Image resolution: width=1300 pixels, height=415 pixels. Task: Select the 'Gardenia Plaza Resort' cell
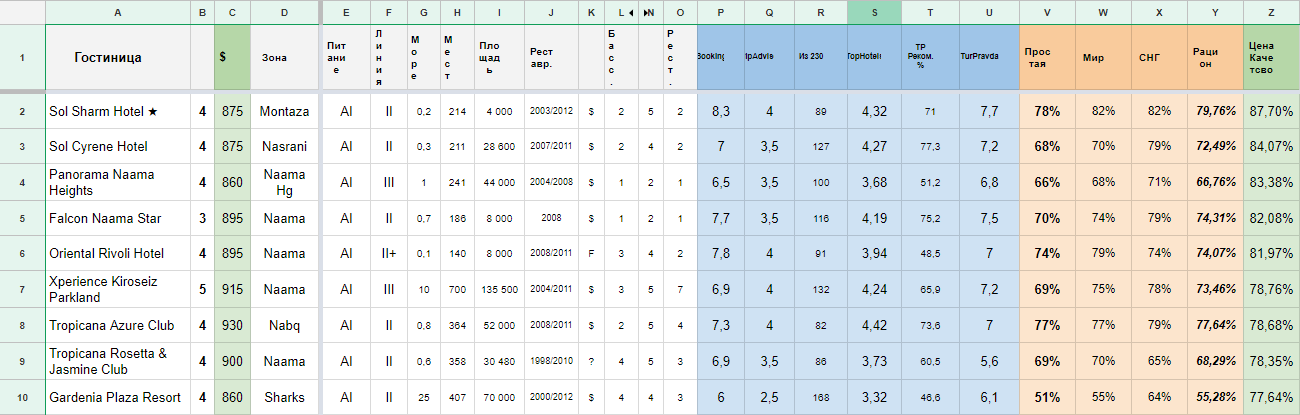click(118, 397)
